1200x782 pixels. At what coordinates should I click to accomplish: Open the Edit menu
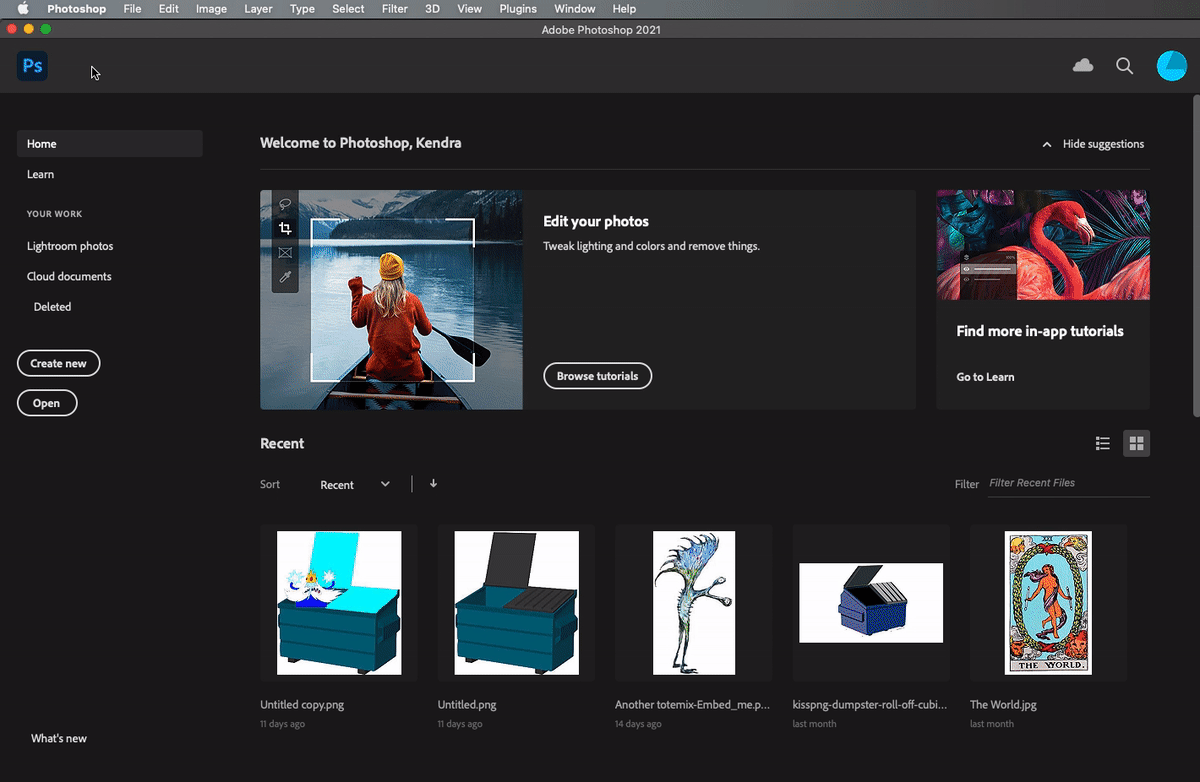point(168,9)
